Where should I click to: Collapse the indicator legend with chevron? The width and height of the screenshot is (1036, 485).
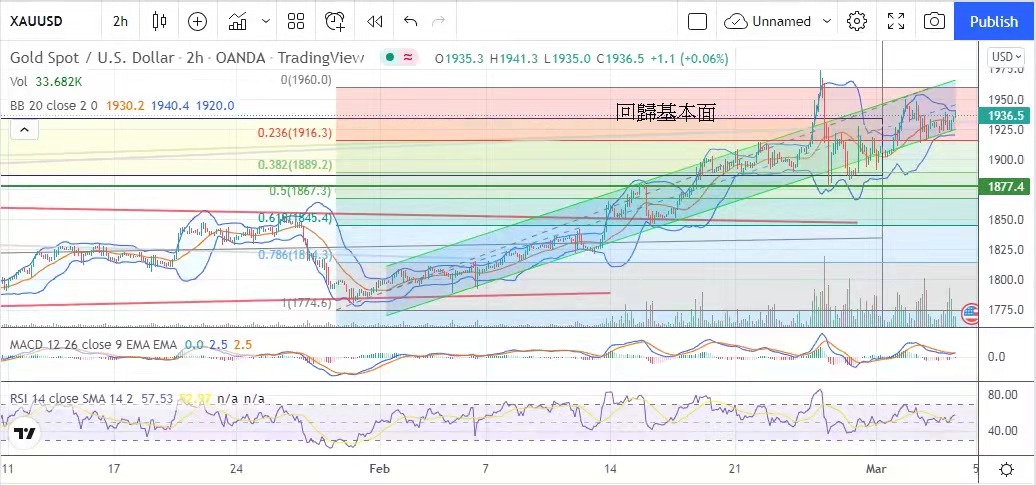(26, 129)
